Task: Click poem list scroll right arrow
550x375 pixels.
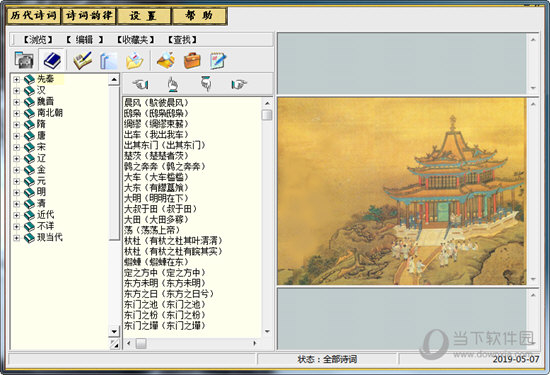Action: pos(255,343)
